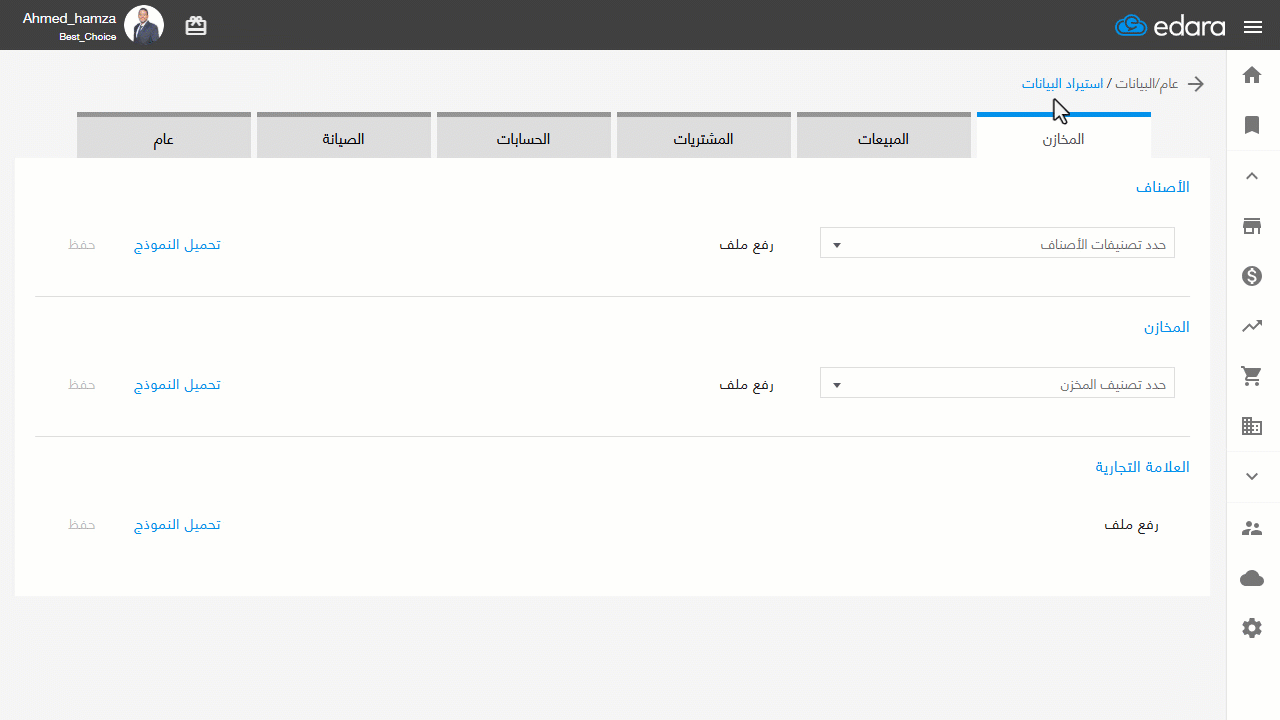Click Ahmed_hamza username text
This screenshot has width=1280, height=720.
click(x=69, y=18)
